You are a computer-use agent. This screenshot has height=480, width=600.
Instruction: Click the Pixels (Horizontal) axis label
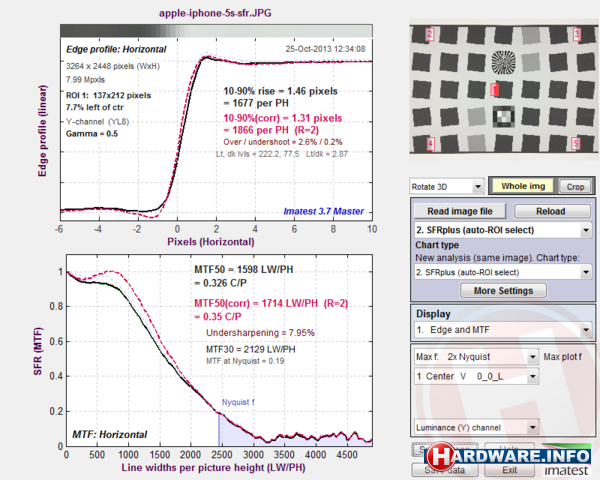[210, 242]
